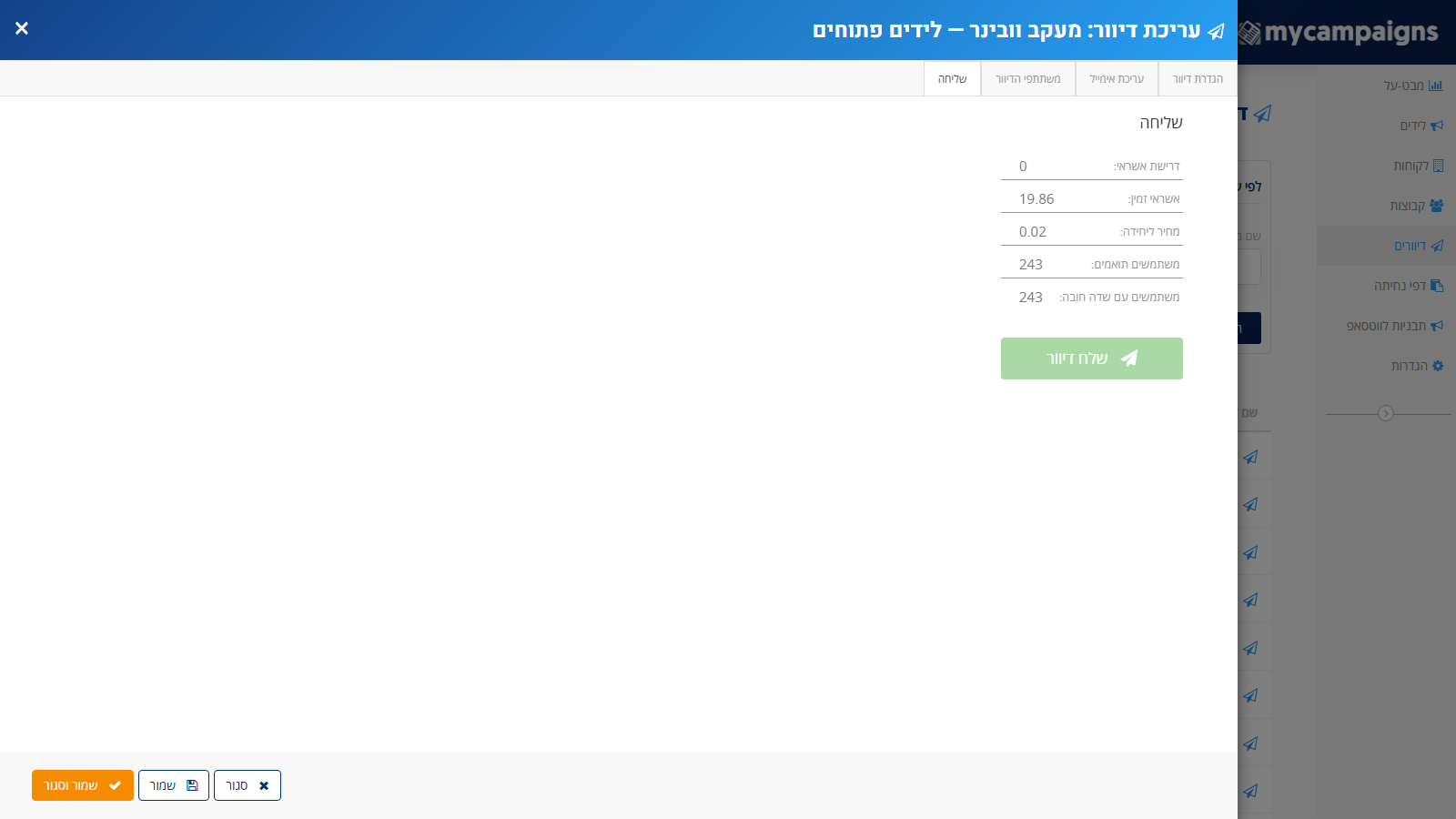
Task: Open מבט-על dashboard in sidebar
Action: [x=1386, y=86]
